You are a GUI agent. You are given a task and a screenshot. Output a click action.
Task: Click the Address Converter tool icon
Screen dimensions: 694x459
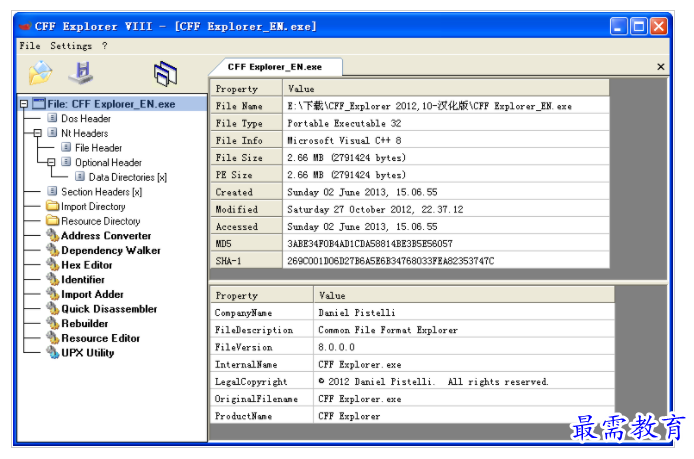tap(53, 235)
